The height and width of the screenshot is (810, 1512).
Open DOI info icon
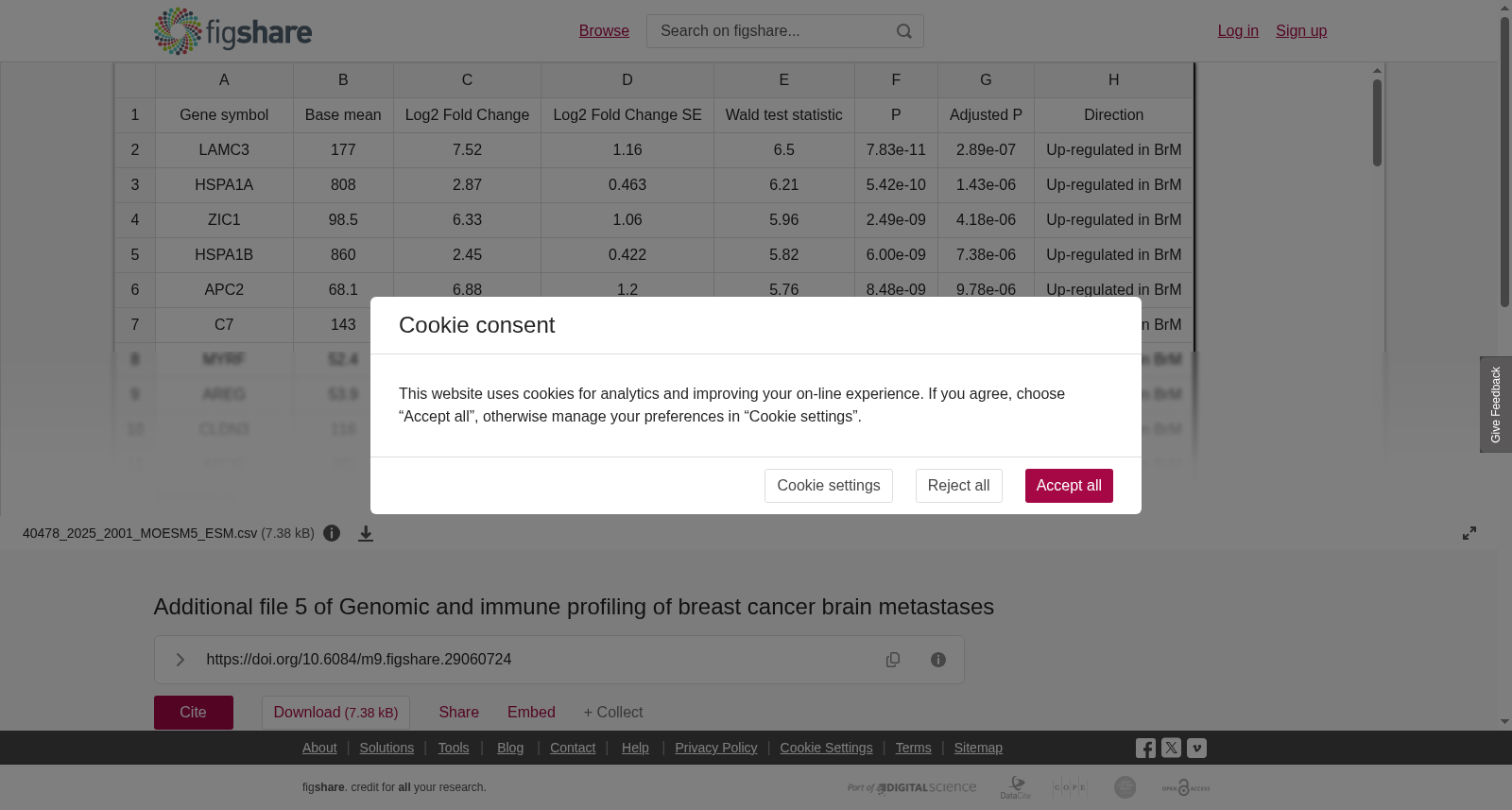click(938, 660)
